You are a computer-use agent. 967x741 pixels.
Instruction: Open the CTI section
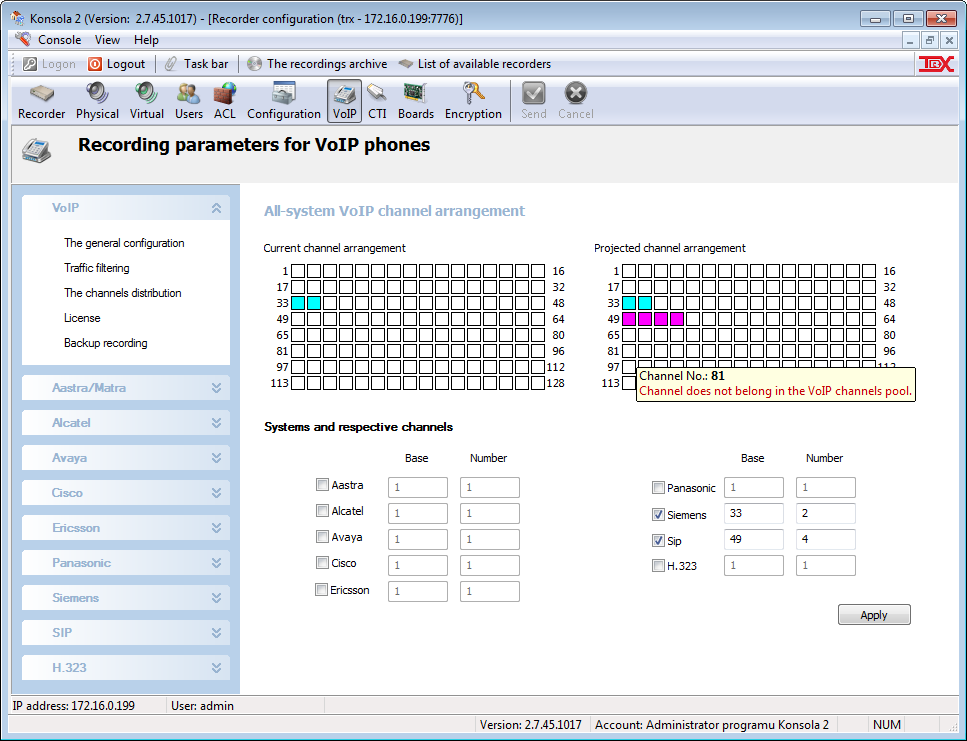377,102
